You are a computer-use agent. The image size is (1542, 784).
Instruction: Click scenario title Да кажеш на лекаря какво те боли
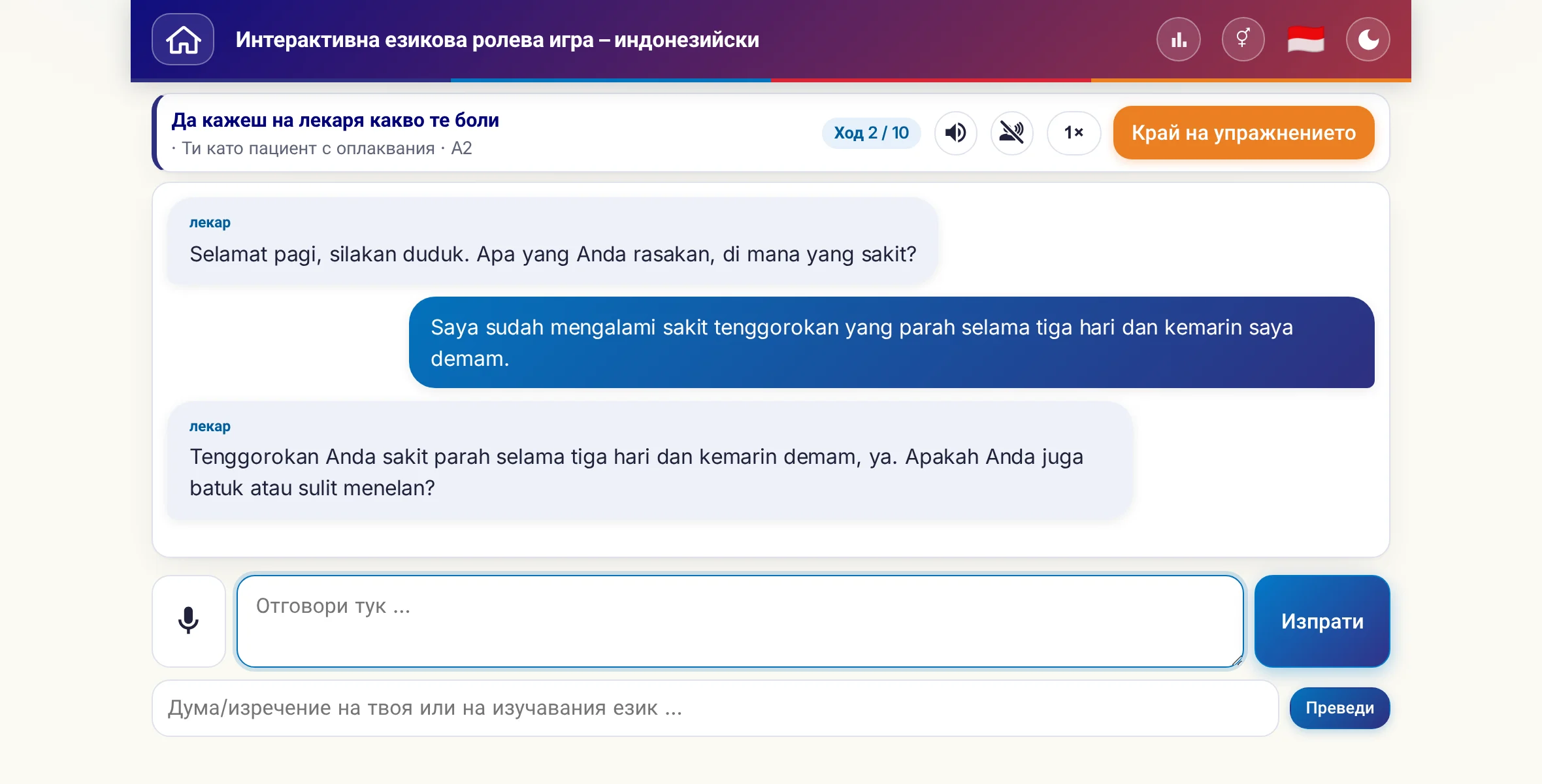point(335,120)
